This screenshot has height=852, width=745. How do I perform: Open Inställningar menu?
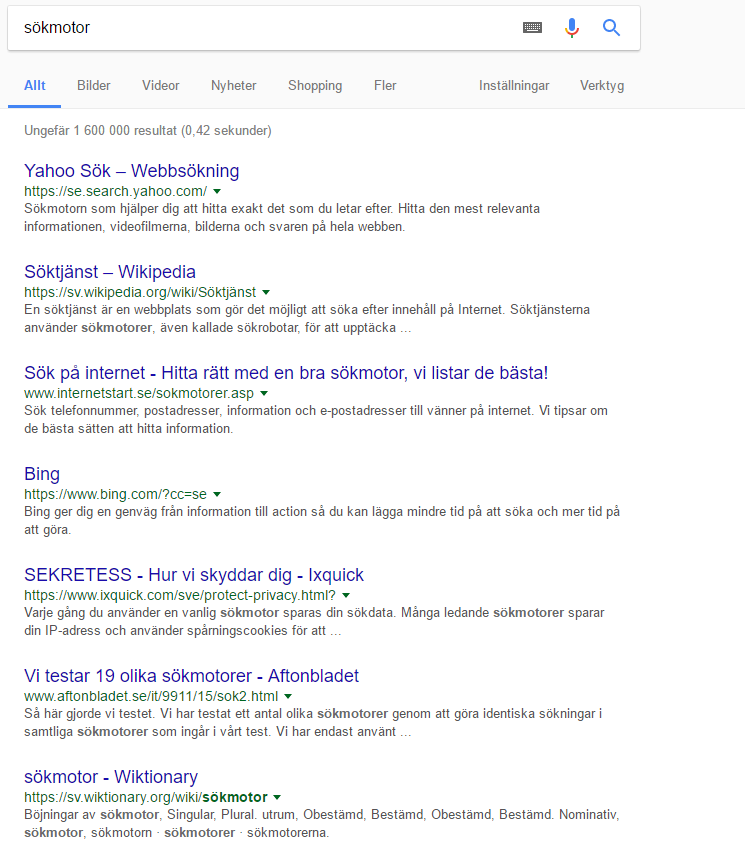514,85
